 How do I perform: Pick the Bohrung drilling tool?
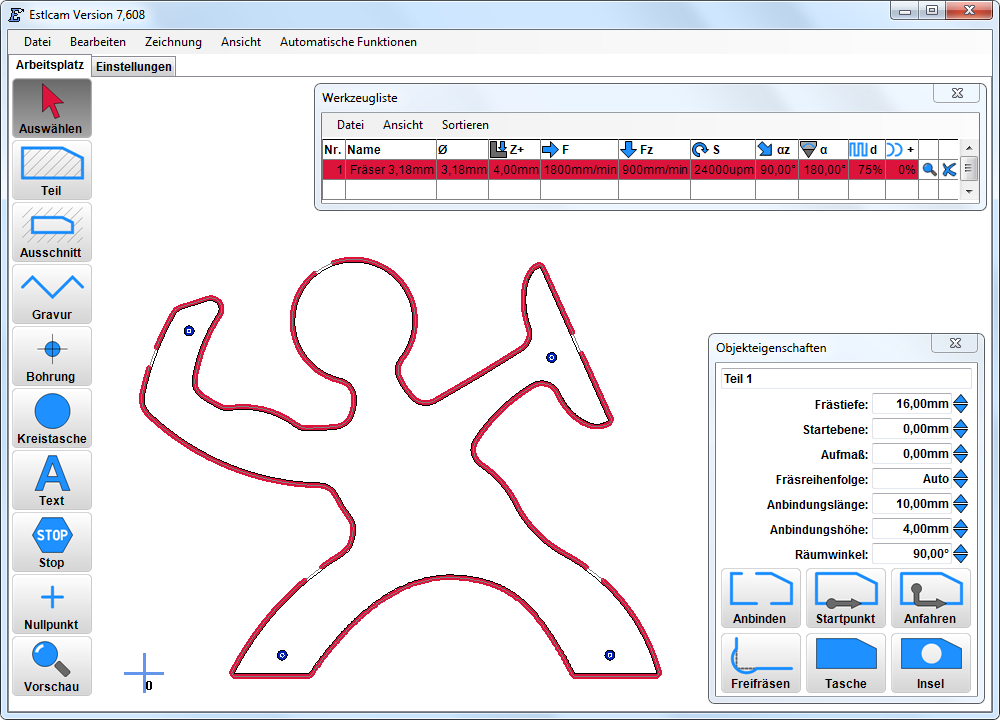point(52,356)
